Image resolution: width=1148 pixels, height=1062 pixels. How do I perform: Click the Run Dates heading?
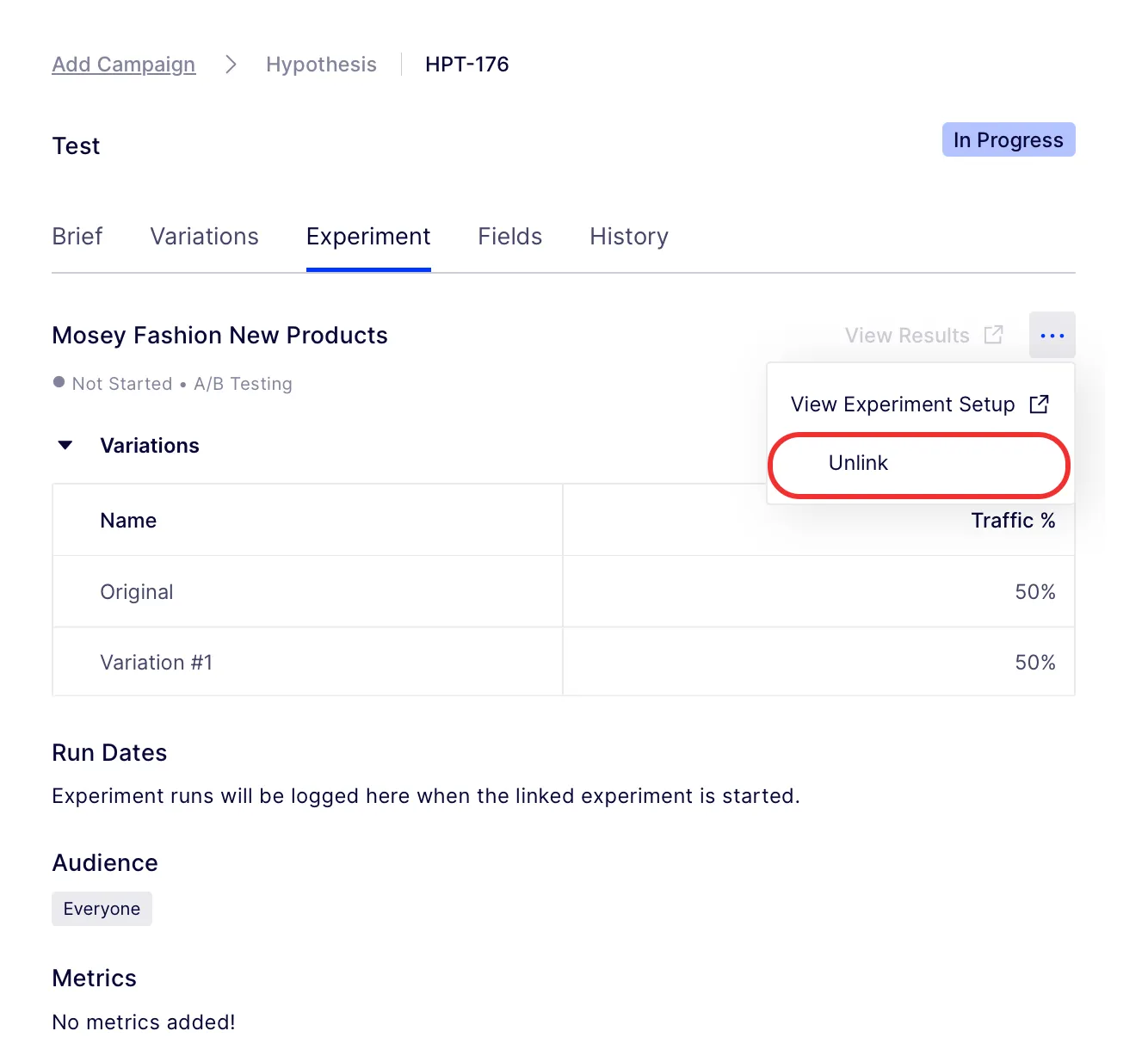[109, 753]
